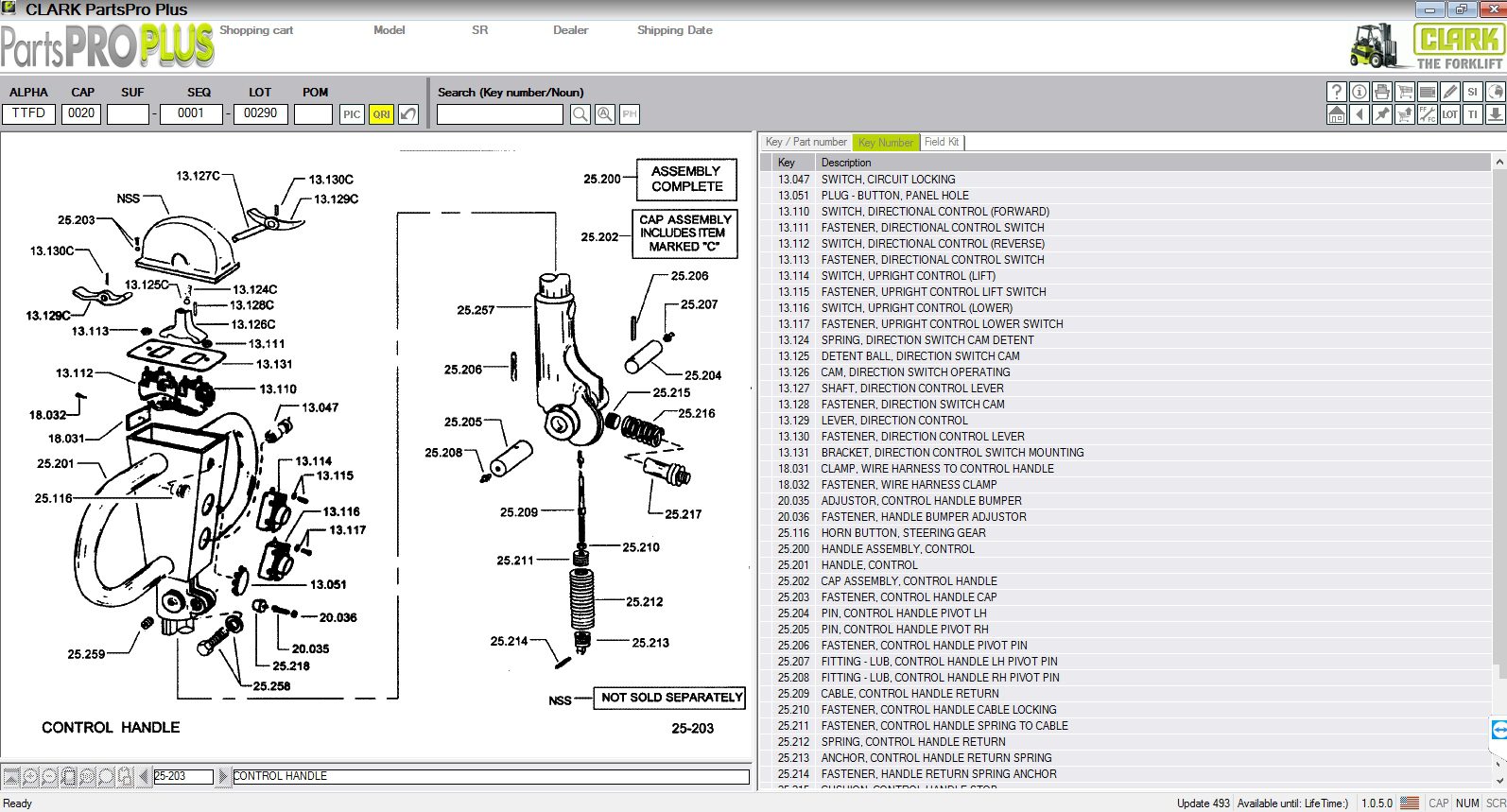Switch to the Key / Part number tab

pyautogui.click(x=805, y=142)
